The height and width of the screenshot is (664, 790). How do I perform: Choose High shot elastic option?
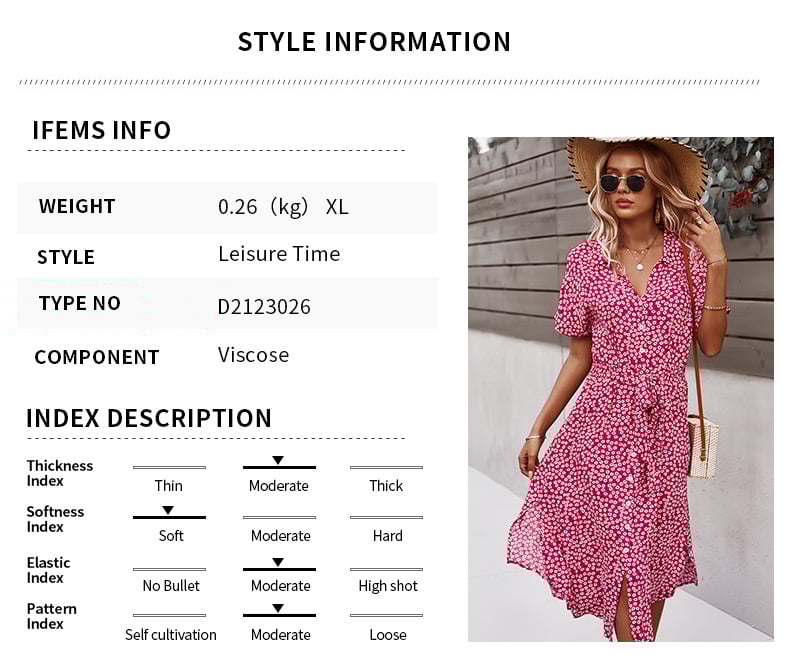(388, 585)
